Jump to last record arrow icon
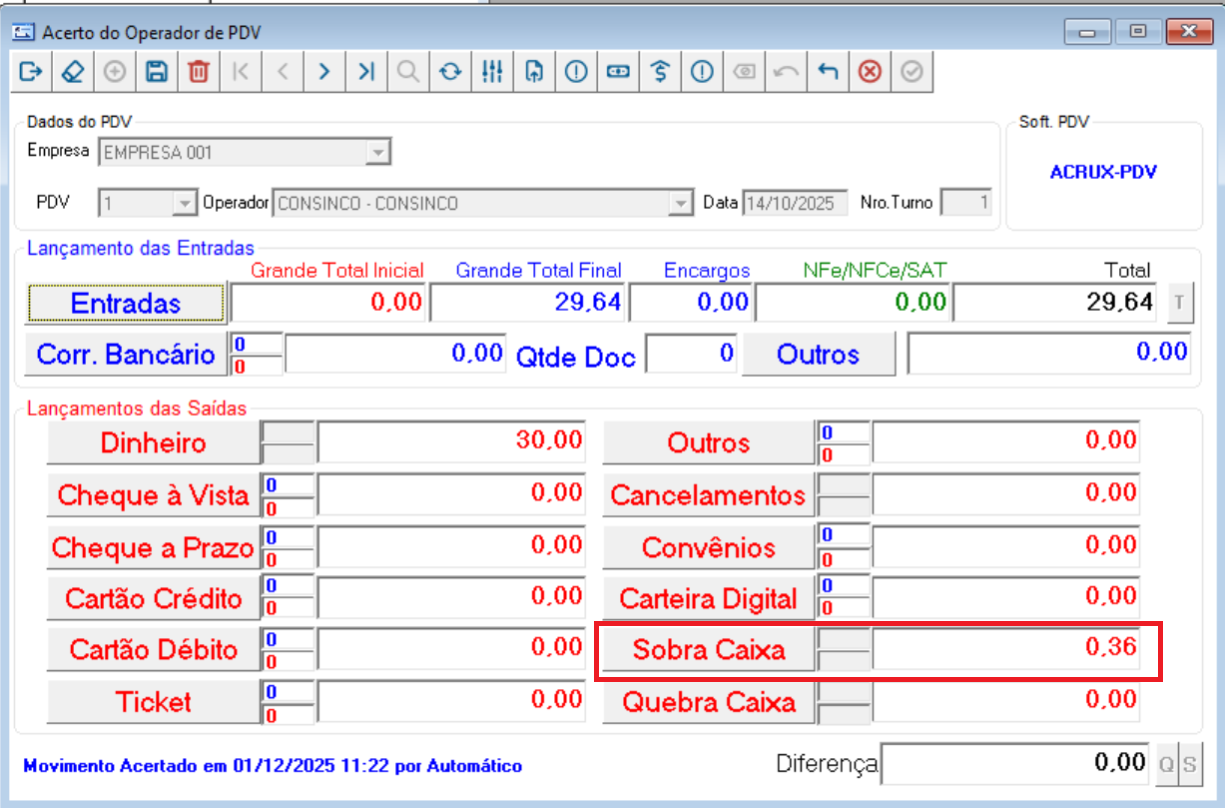This screenshot has width=1225, height=808. 366,72
